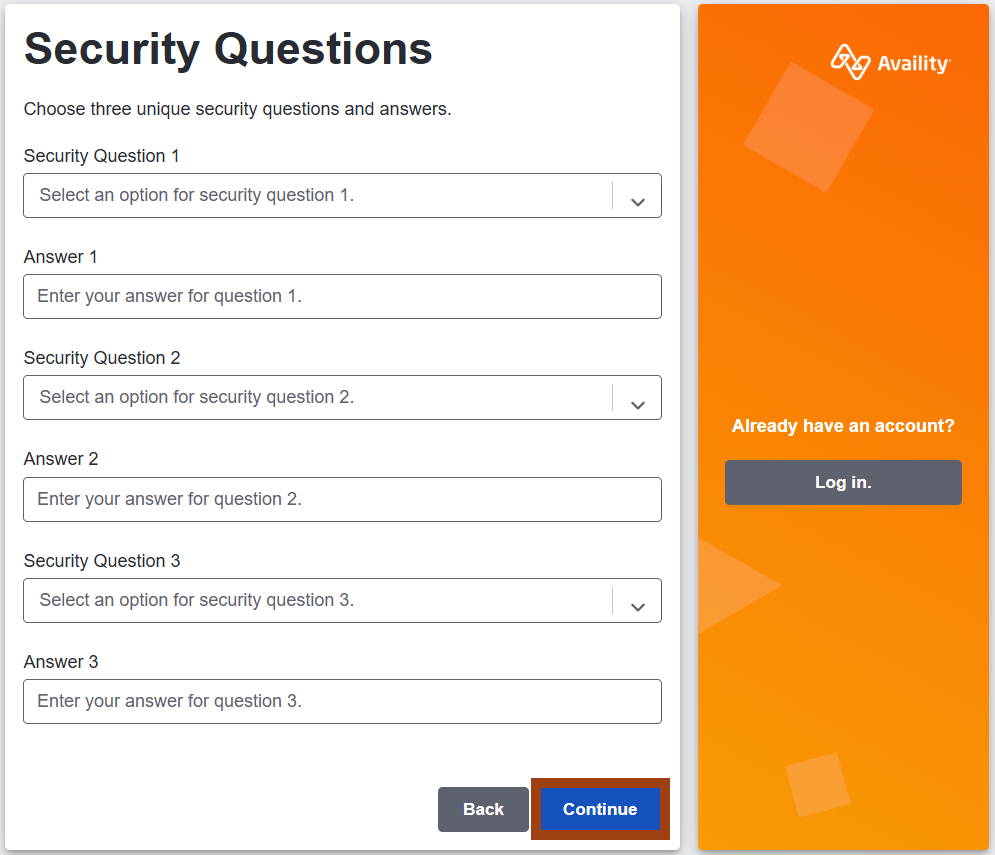Click the Availity logo icon
995x855 pixels.
pyautogui.click(x=850, y=62)
